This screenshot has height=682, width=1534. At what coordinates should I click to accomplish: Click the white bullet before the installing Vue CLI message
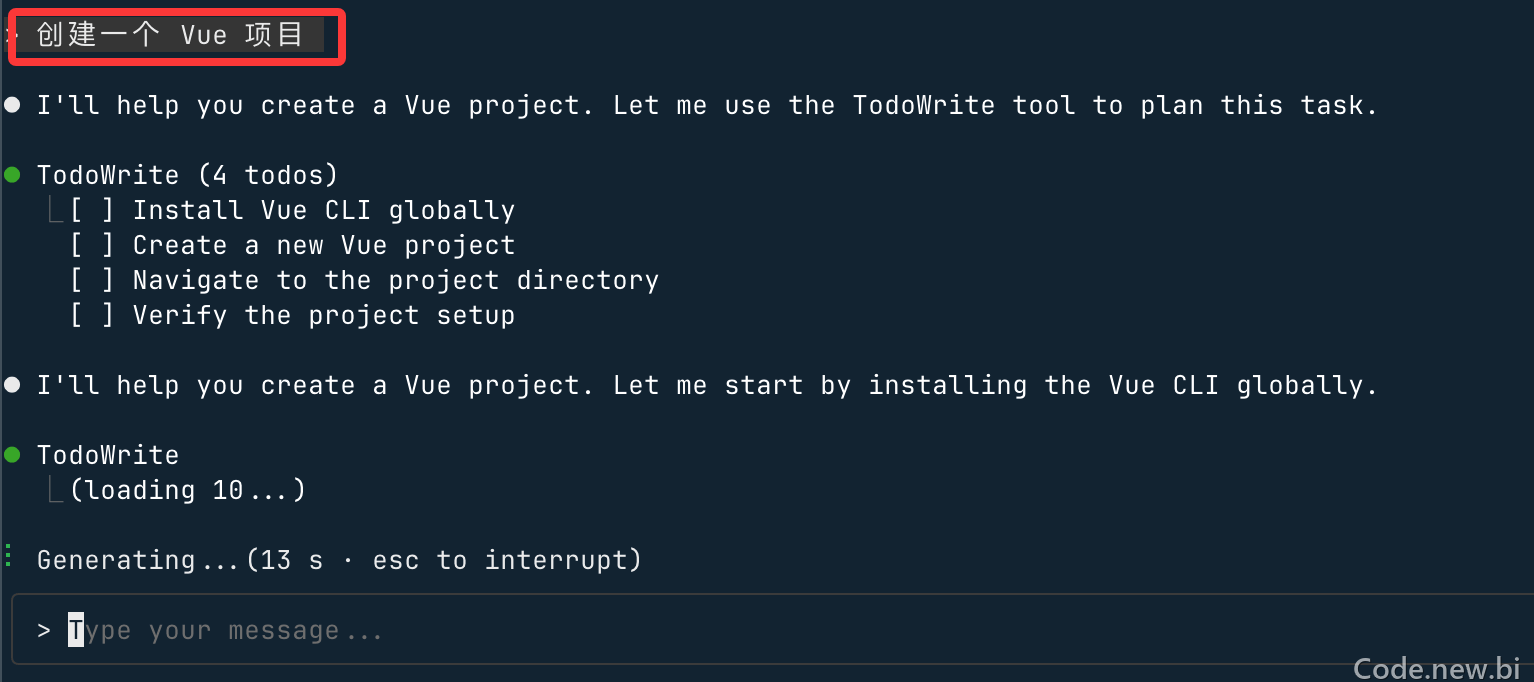click(x=12, y=385)
